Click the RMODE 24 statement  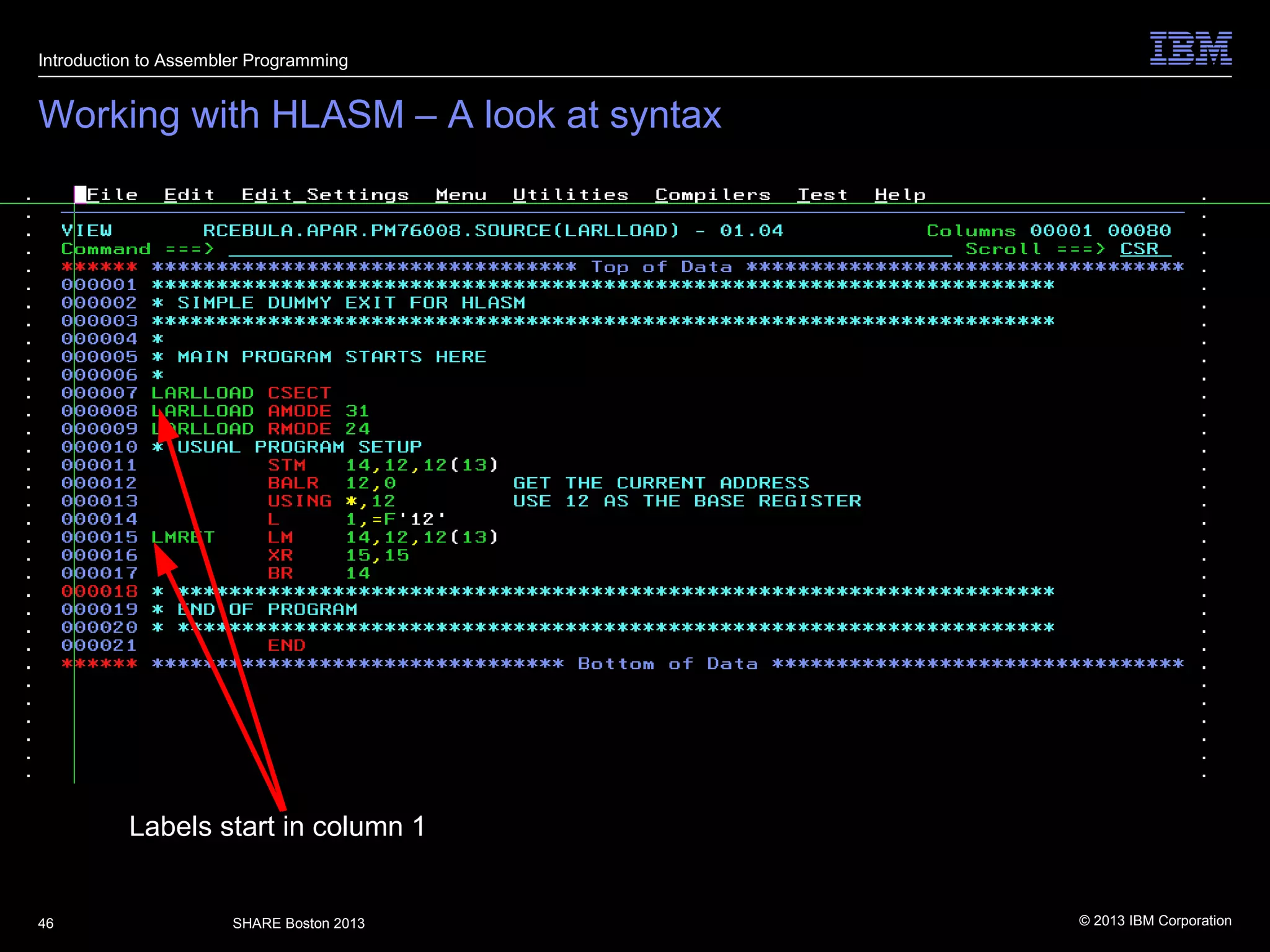pyautogui.click(x=319, y=429)
